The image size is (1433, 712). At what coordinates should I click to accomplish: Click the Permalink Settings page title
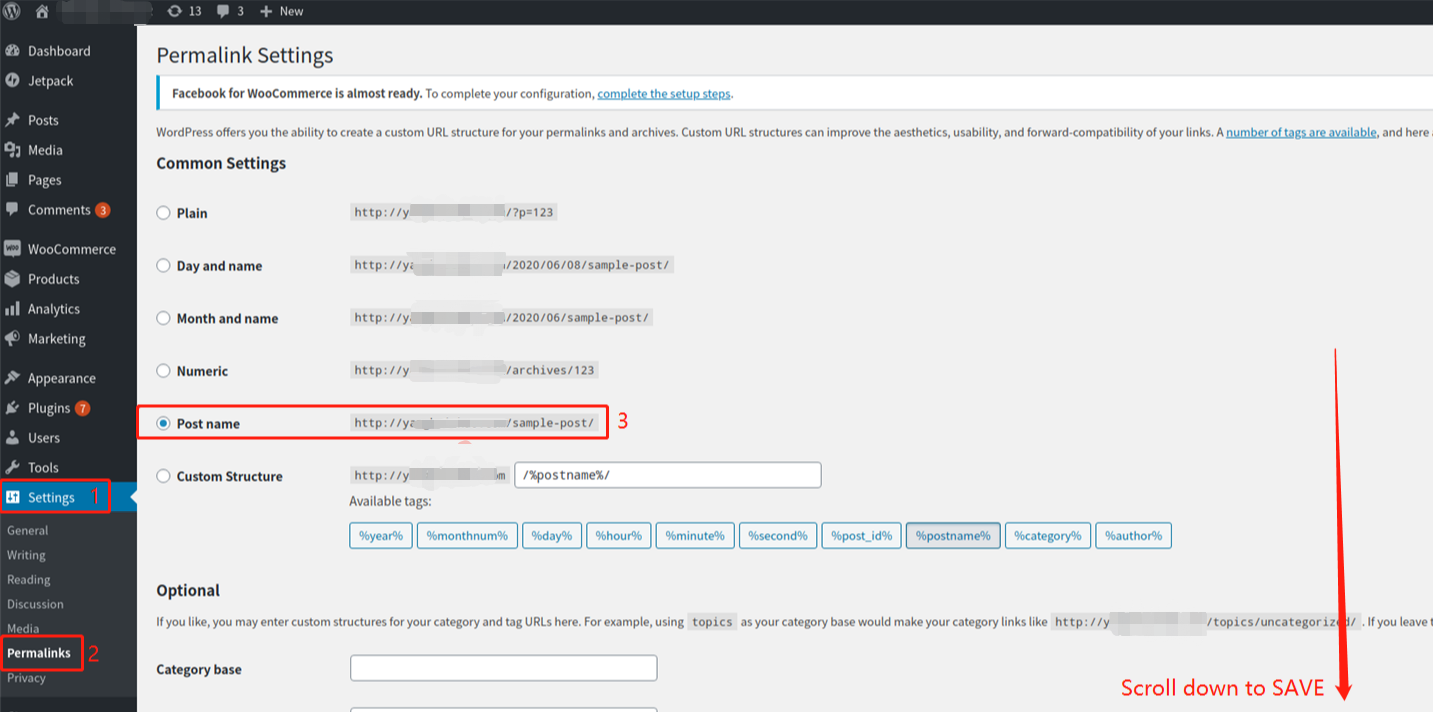[x=245, y=55]
